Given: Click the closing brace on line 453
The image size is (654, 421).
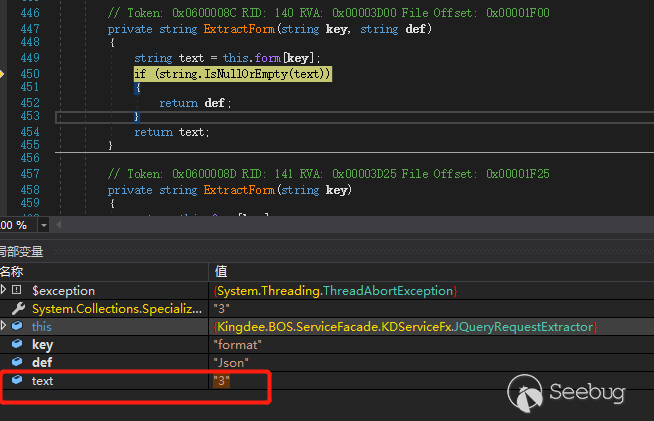Looking at the screenshot, I should (136, 116).
